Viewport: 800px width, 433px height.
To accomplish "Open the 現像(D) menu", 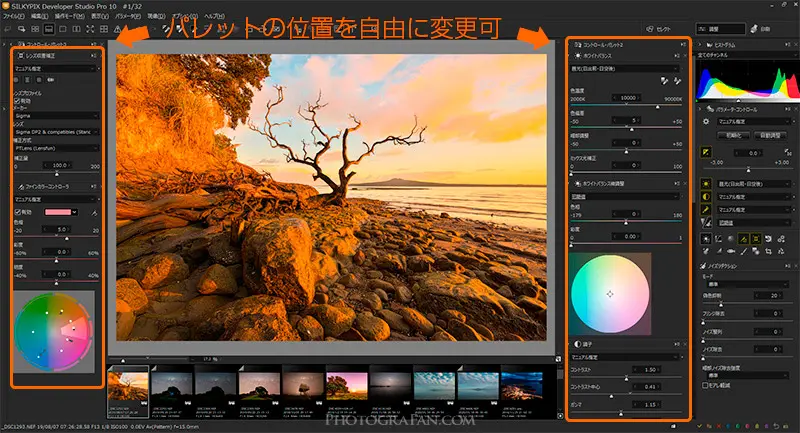I will [x=156, y=16].
